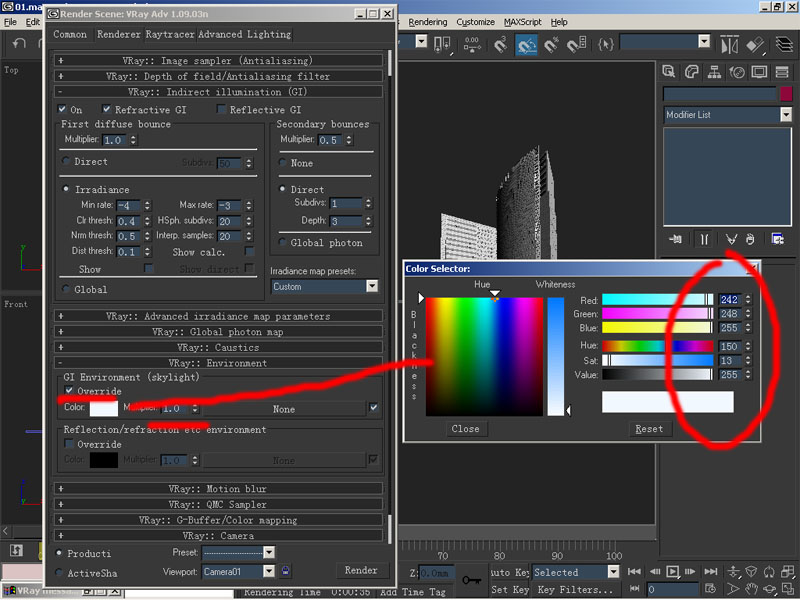Click the Pin Stack icon
The width and height of the screenshot is (800, 600).
[675, 239]
